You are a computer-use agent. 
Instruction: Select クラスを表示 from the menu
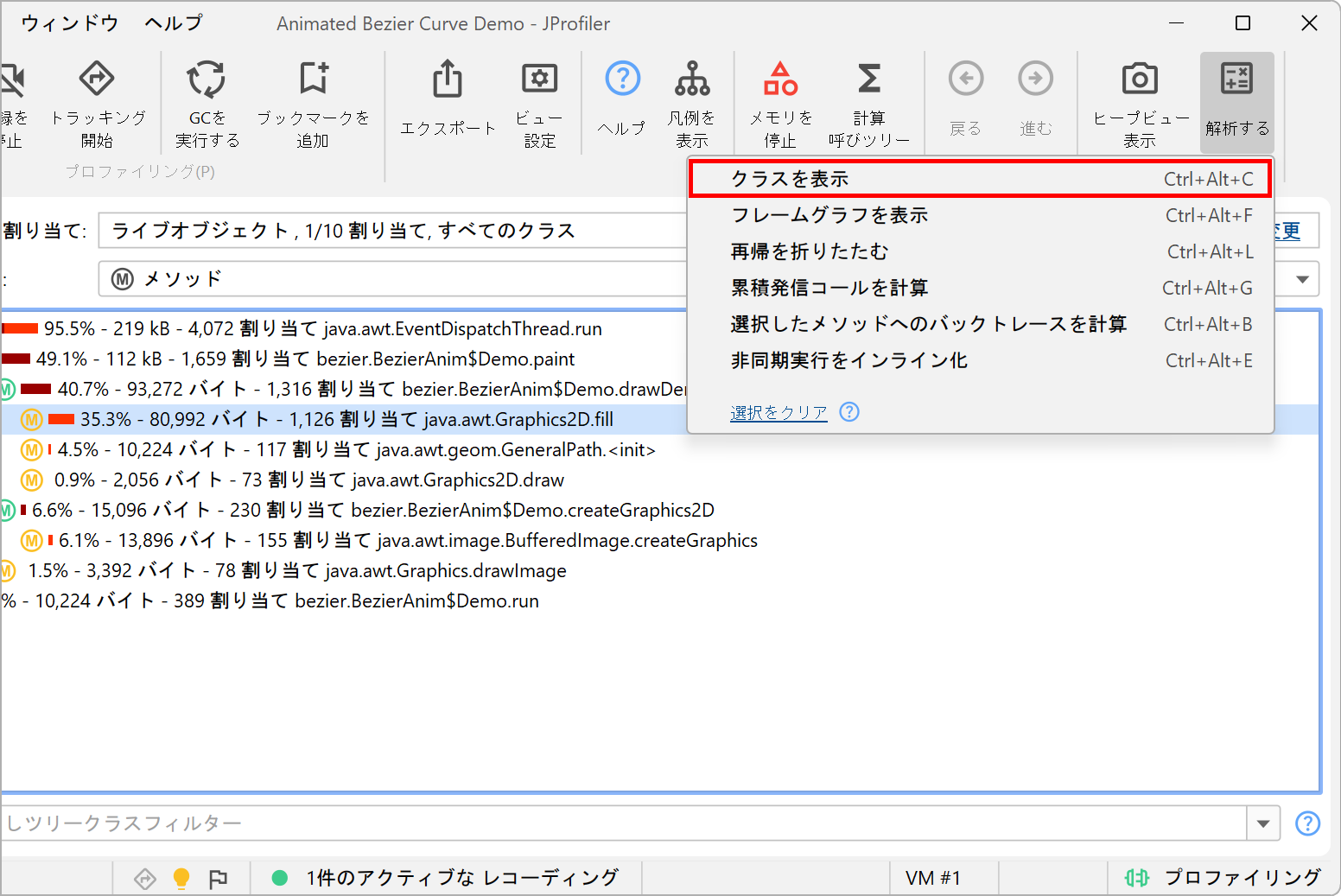coord(979,179)
